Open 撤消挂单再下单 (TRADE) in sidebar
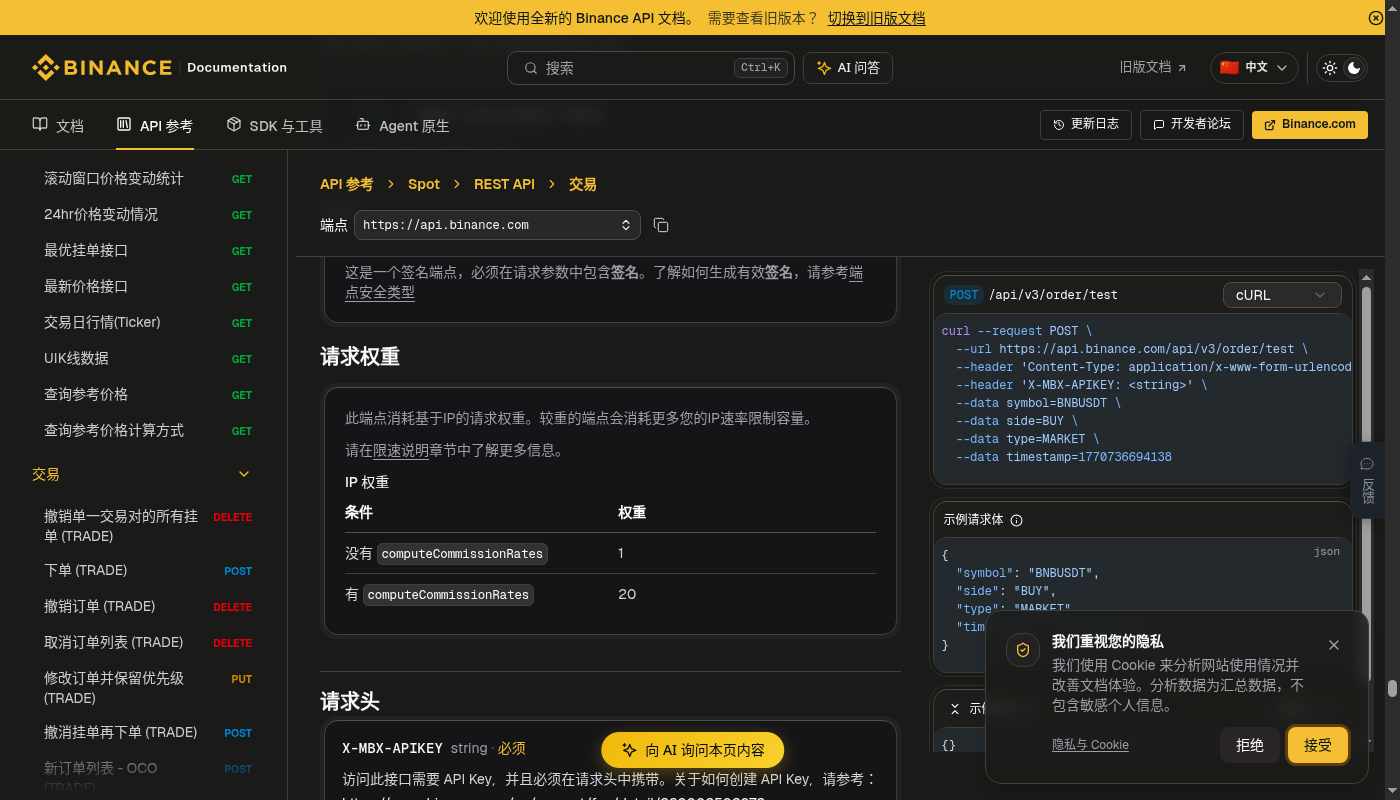This screenshot has height=800, width=1400. click(x=148, y=732)
